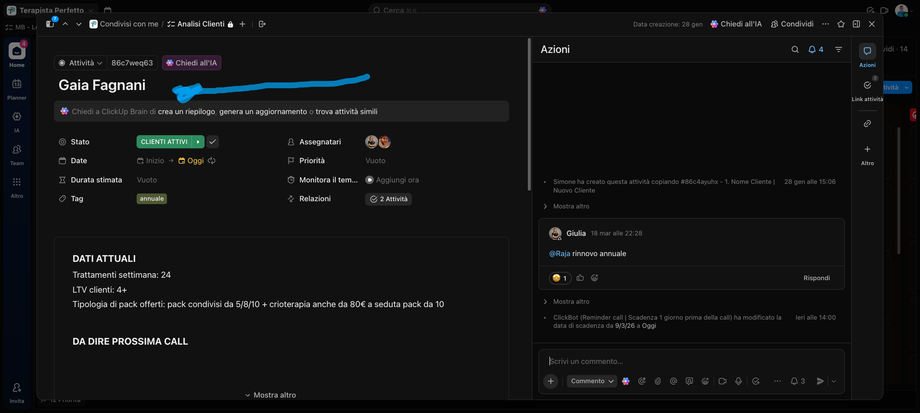Click the Cerca search bar at top
This screenshot has height=413, width=920.
(x=459, y=11)
